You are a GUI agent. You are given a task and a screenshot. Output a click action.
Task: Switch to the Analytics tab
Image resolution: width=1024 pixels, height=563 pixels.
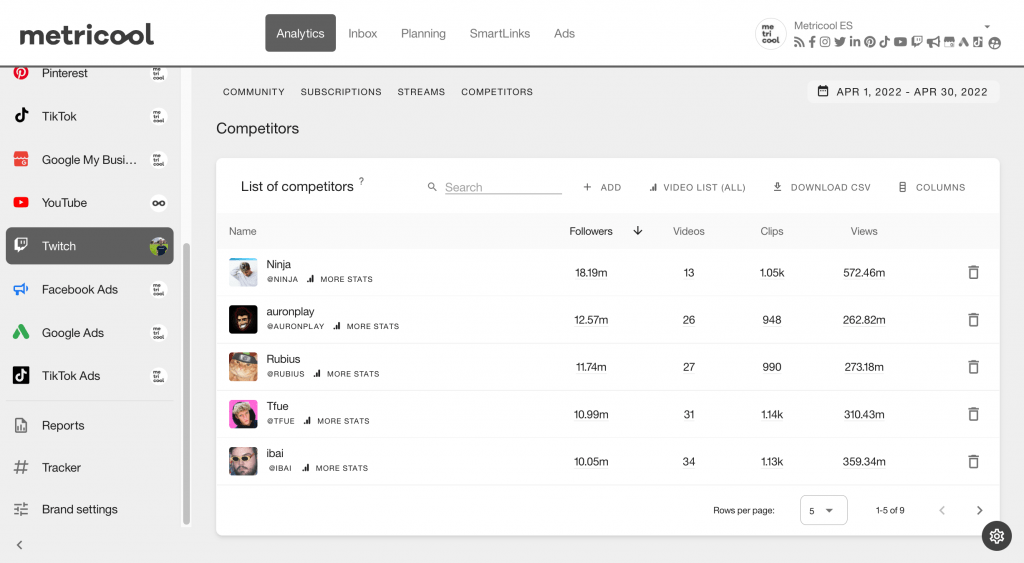click(x=300, y=33)
